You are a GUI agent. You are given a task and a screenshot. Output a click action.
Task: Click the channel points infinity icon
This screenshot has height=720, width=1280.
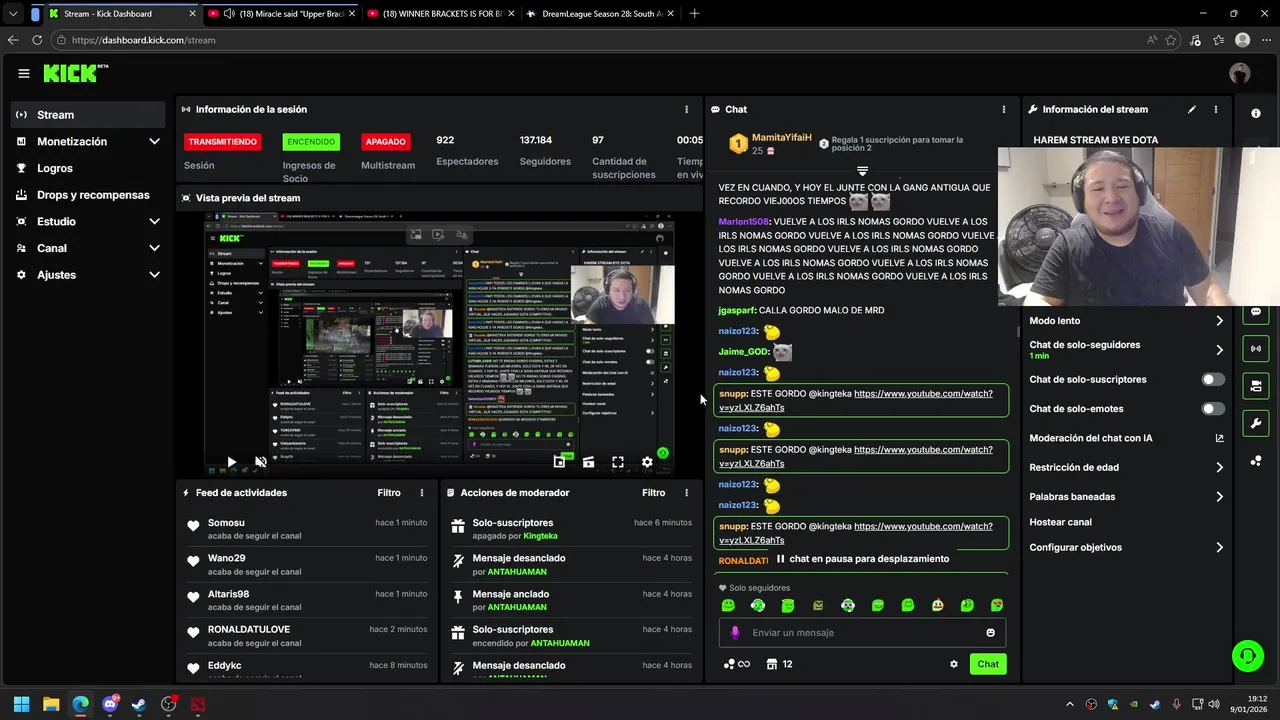click(x=737, y=664)
